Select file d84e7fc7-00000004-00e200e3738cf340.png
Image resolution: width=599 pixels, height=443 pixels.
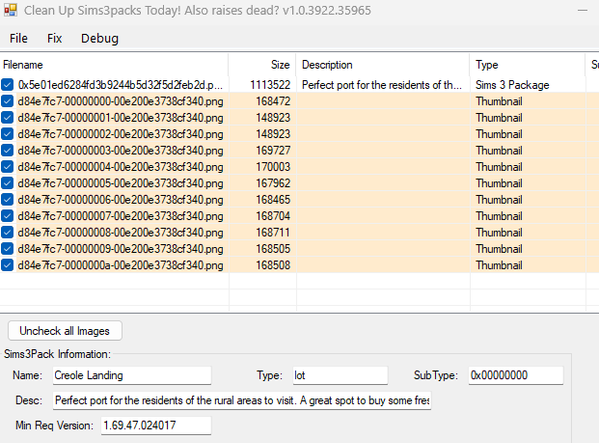120,167
